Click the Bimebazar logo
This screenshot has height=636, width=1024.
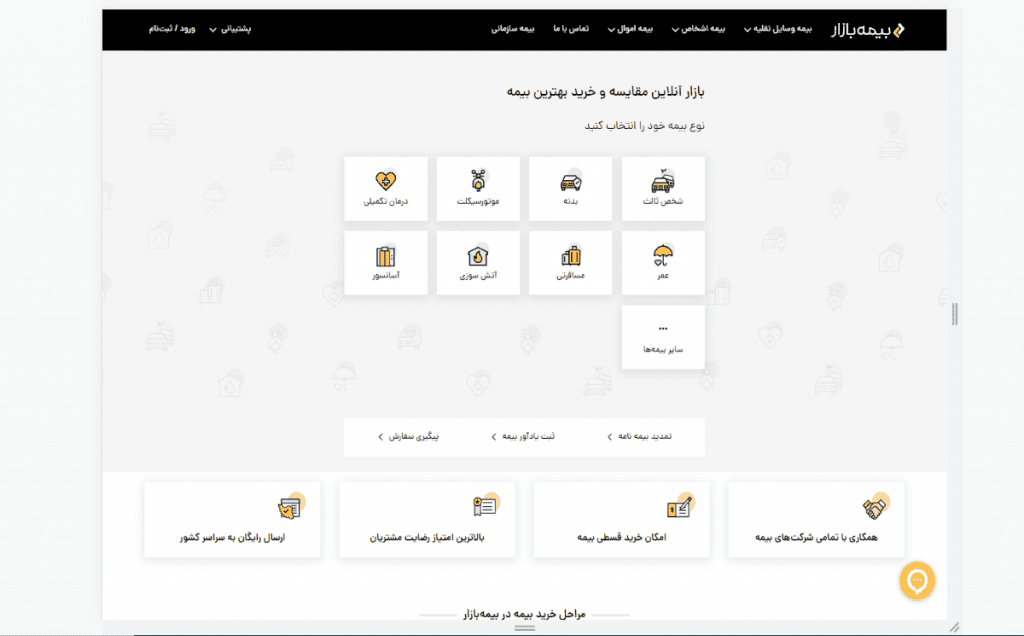pos(867,30)
